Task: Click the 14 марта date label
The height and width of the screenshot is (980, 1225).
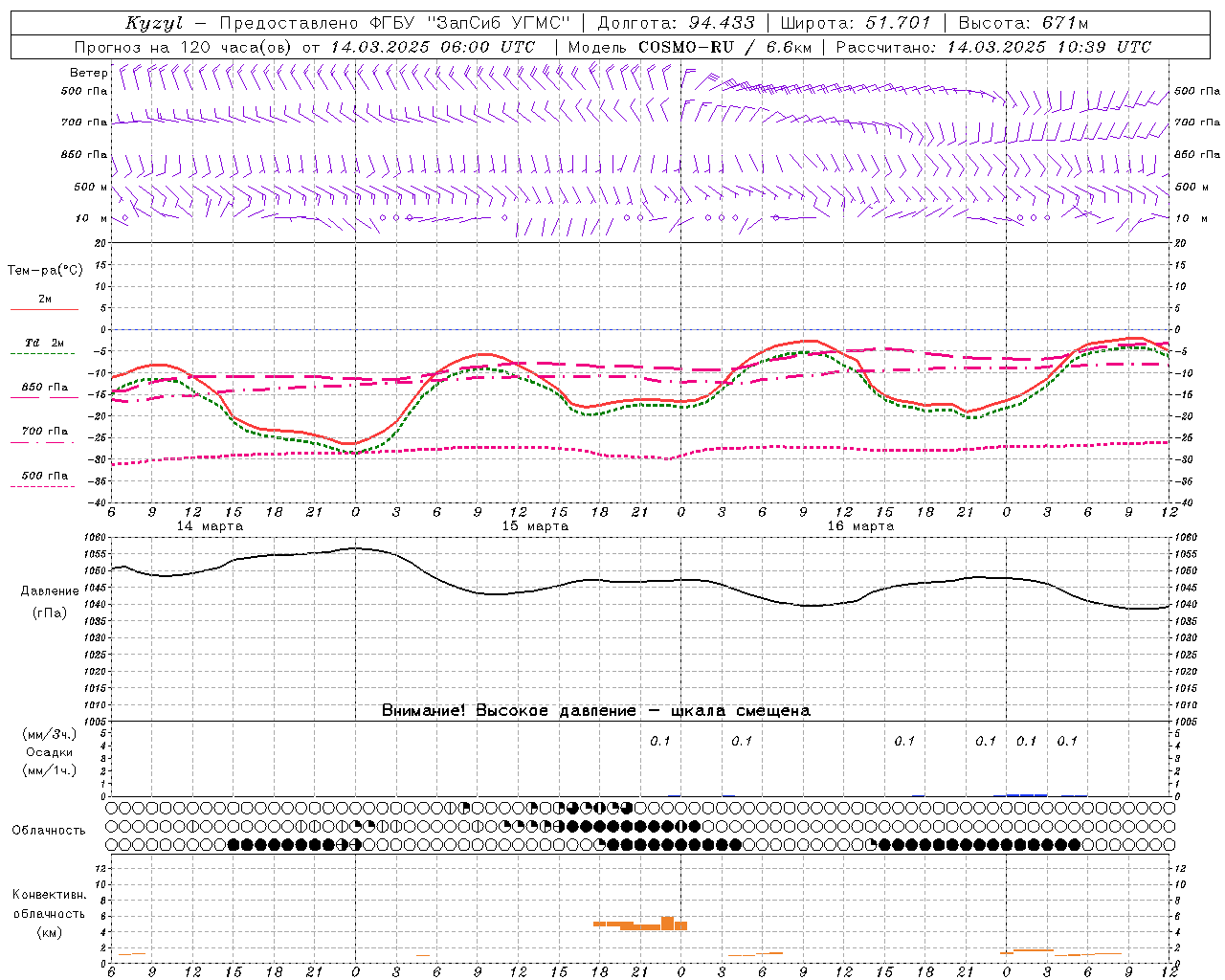Action: click(211, 526)
